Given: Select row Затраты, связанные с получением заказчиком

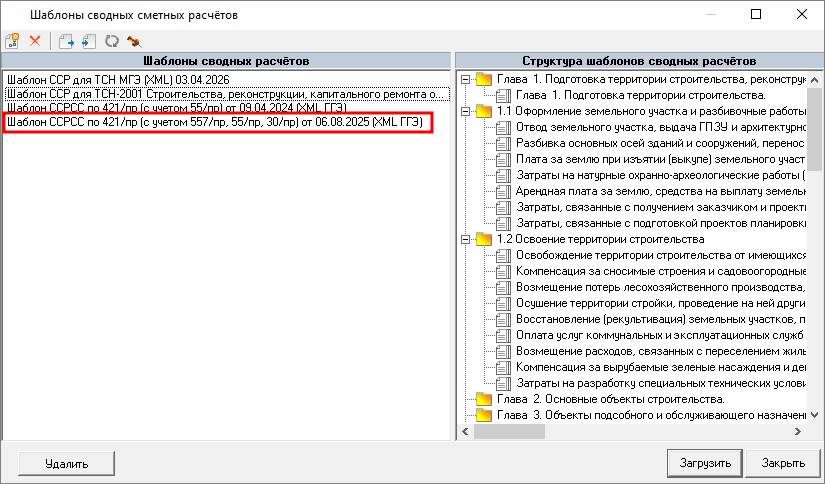Looking at the screenshot, I should tap(661, 207).
